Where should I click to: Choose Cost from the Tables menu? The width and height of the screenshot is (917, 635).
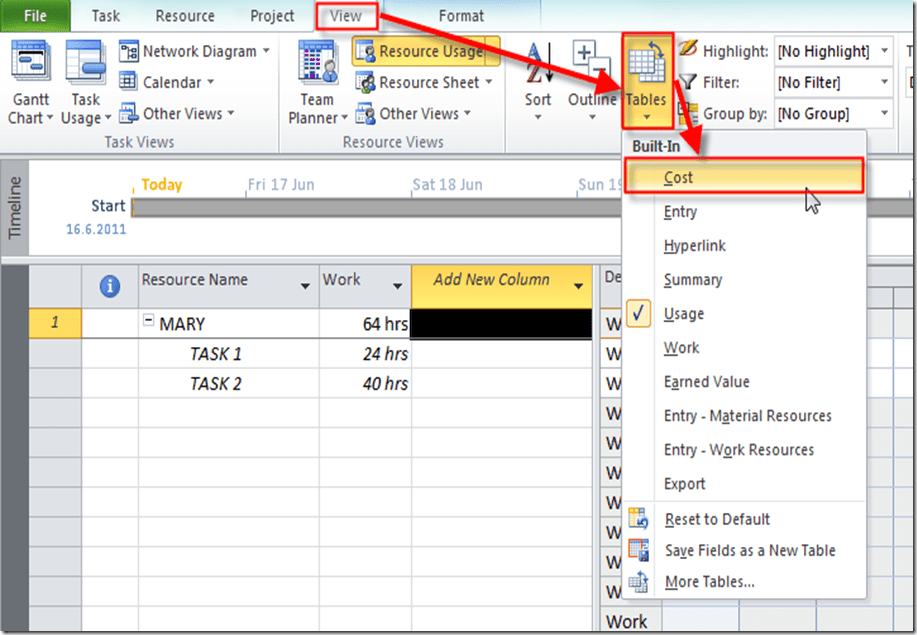(x=678, y=178)
